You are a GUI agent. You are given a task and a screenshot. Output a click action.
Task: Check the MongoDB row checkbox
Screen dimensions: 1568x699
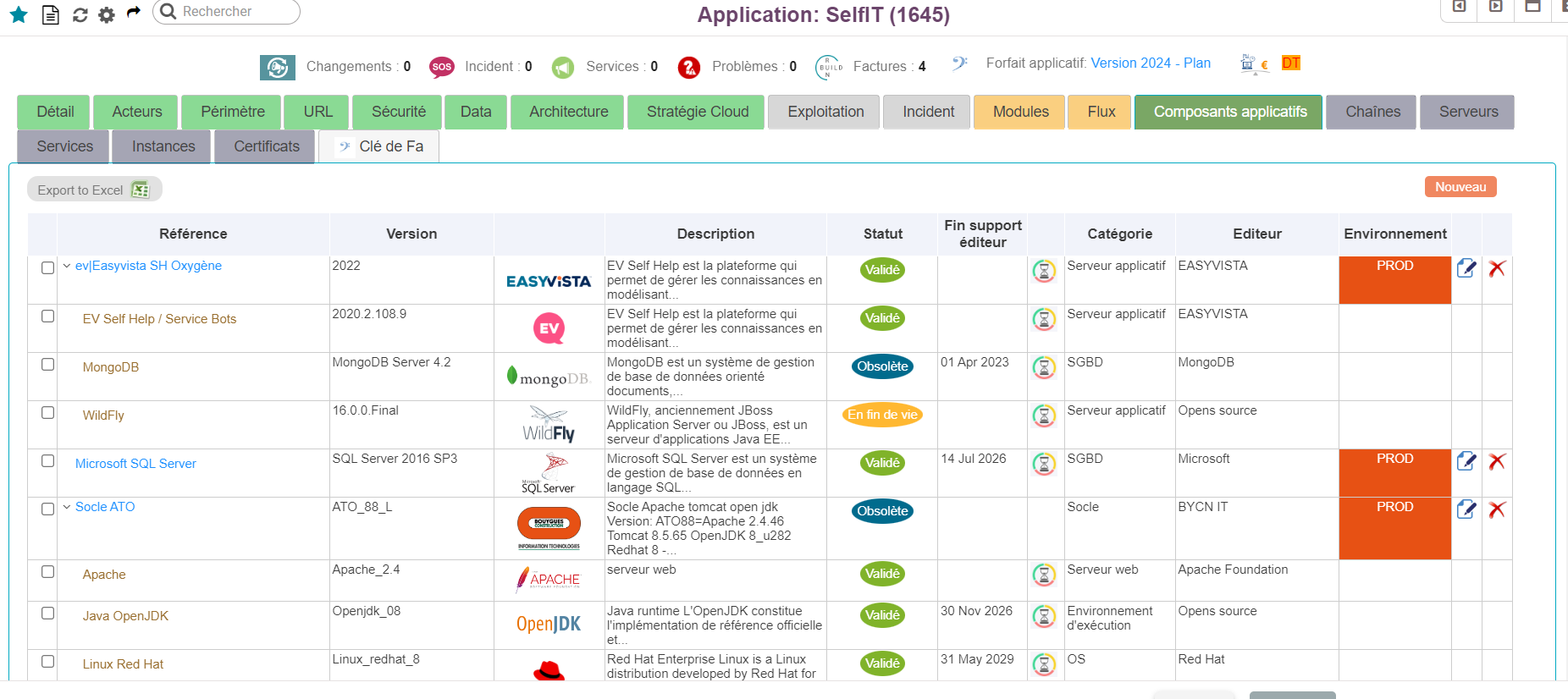click(48, 365)
